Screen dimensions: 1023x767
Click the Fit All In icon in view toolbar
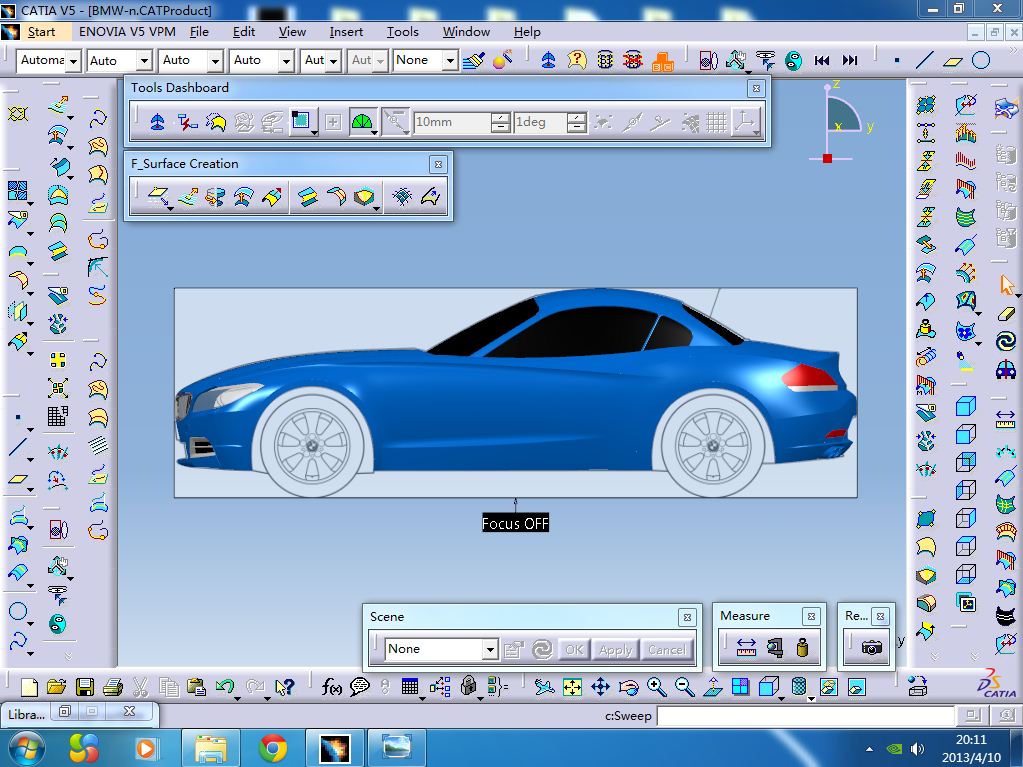[572, 687]
